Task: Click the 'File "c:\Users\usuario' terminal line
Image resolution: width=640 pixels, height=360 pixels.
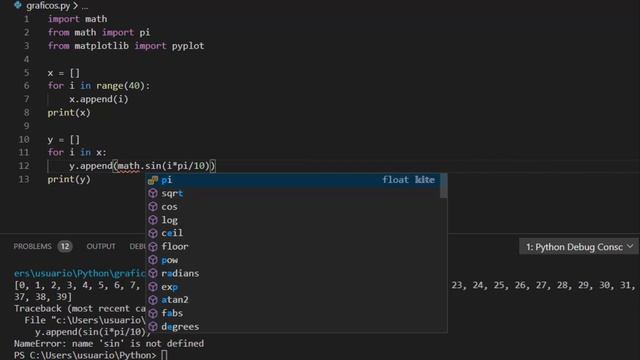Action: (85, 320)
